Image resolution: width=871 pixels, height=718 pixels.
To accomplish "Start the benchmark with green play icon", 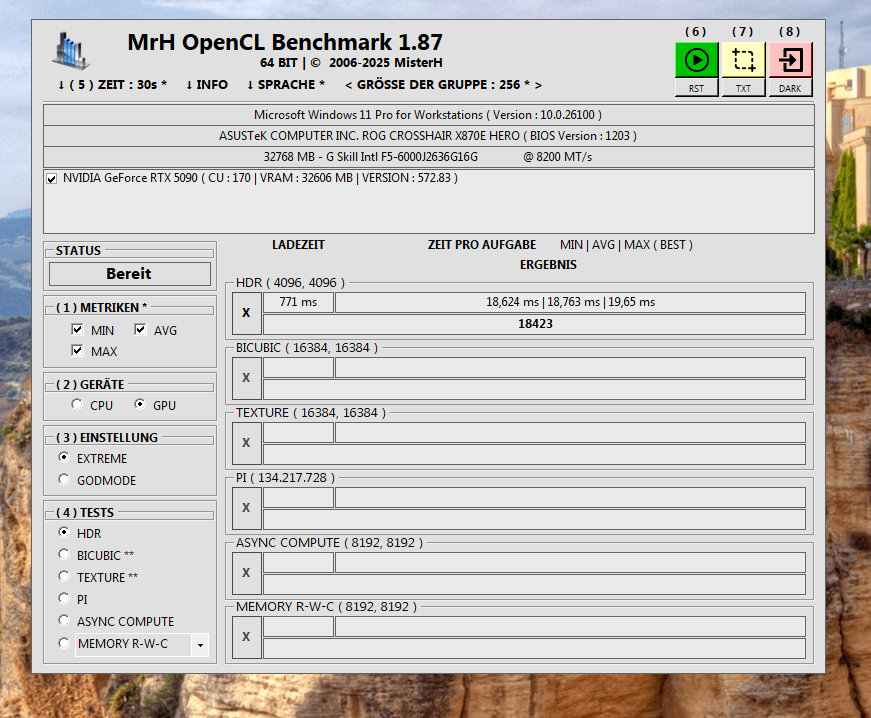I will pyautogui.click(x=696, y=59).
